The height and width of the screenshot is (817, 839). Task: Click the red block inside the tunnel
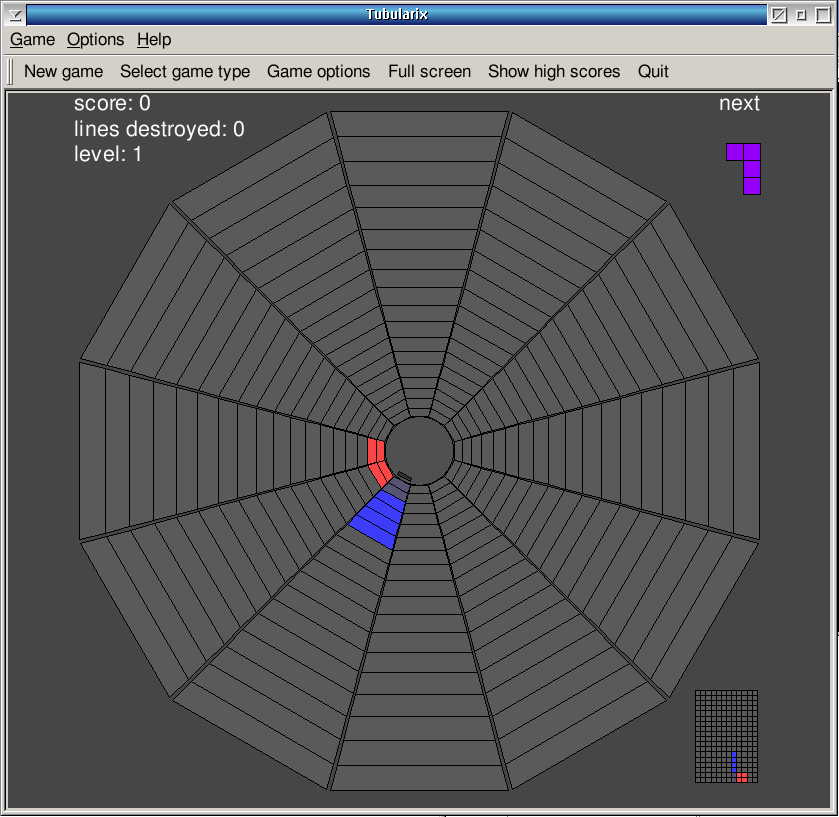point(377,462)
